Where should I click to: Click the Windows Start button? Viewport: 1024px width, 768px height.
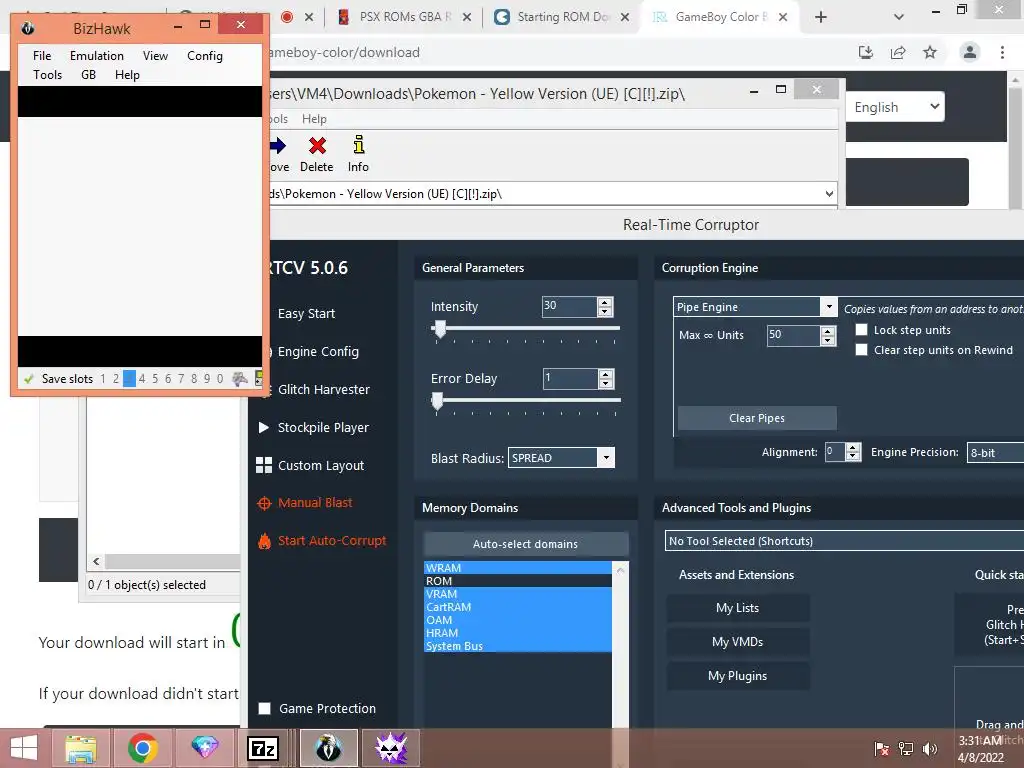(x=24, y=748)
